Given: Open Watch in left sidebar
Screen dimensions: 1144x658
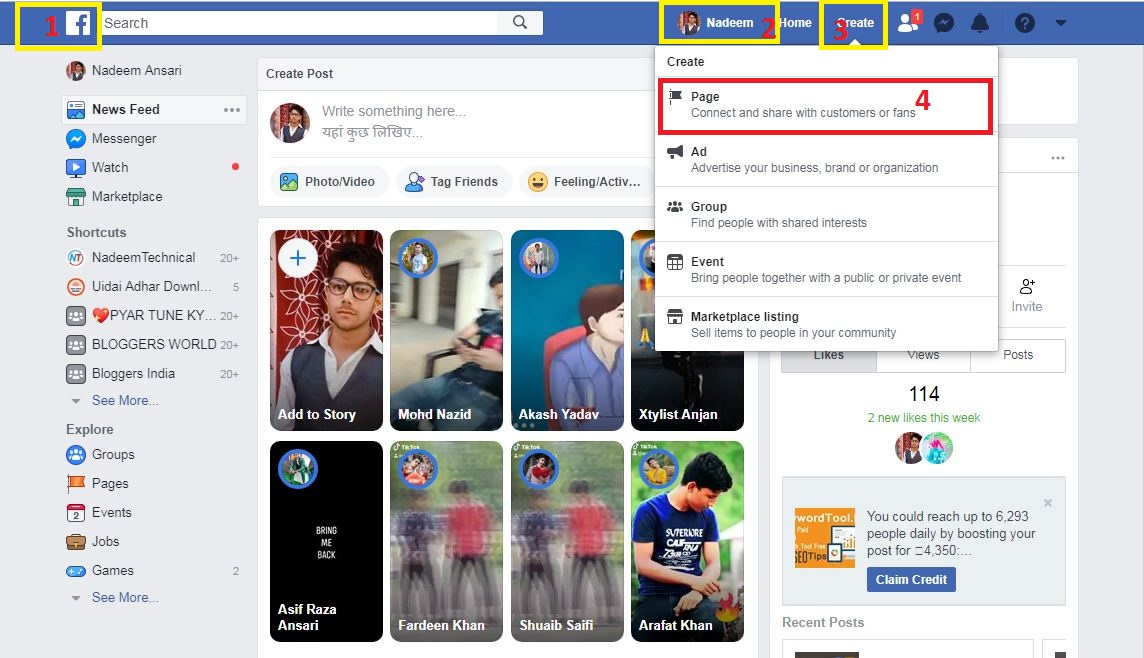Looking at the screenshot, I should tap(98, 168).
